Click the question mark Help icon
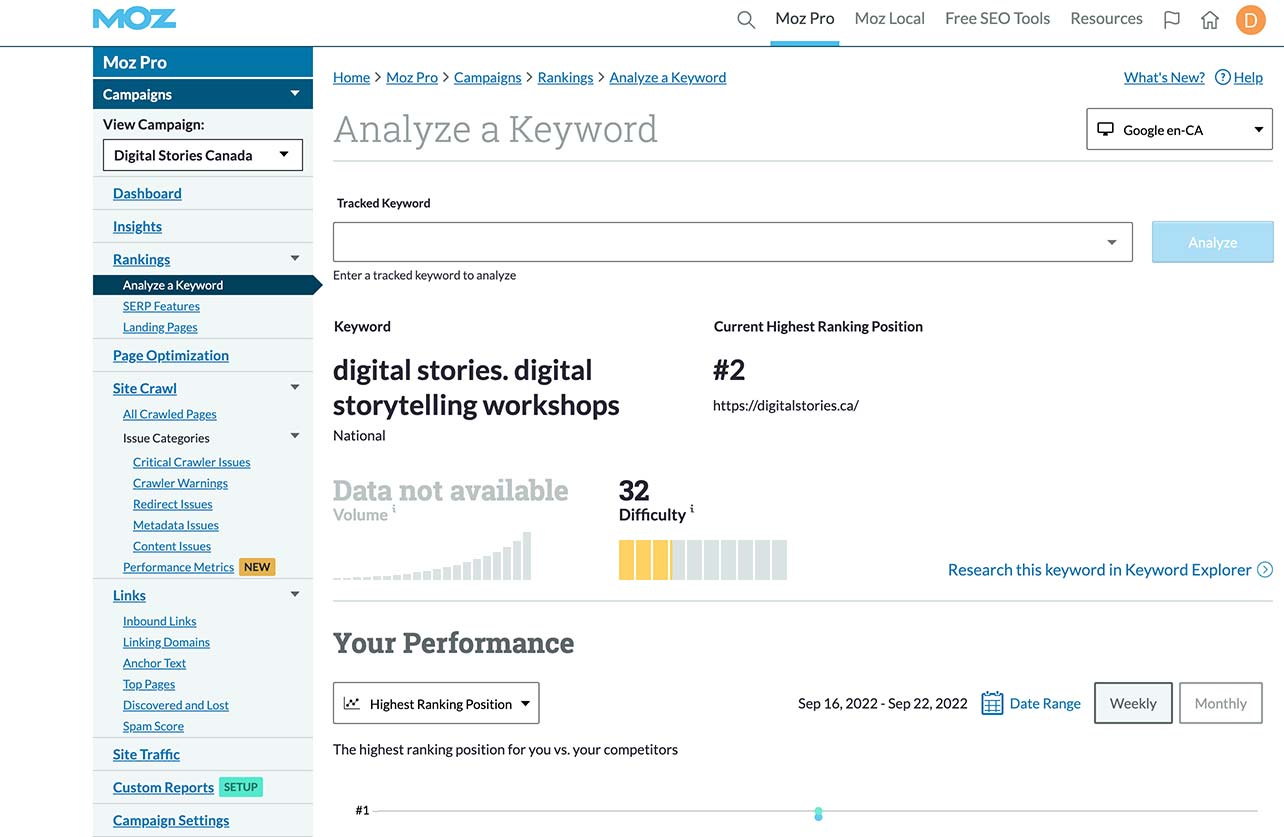The height and width of the screenshot is (837, 1284). [1222, 77]
